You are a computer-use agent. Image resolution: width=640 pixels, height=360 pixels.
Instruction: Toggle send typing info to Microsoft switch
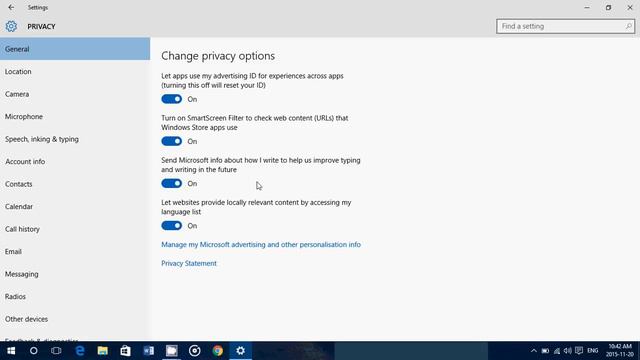(x=171, y=183)
